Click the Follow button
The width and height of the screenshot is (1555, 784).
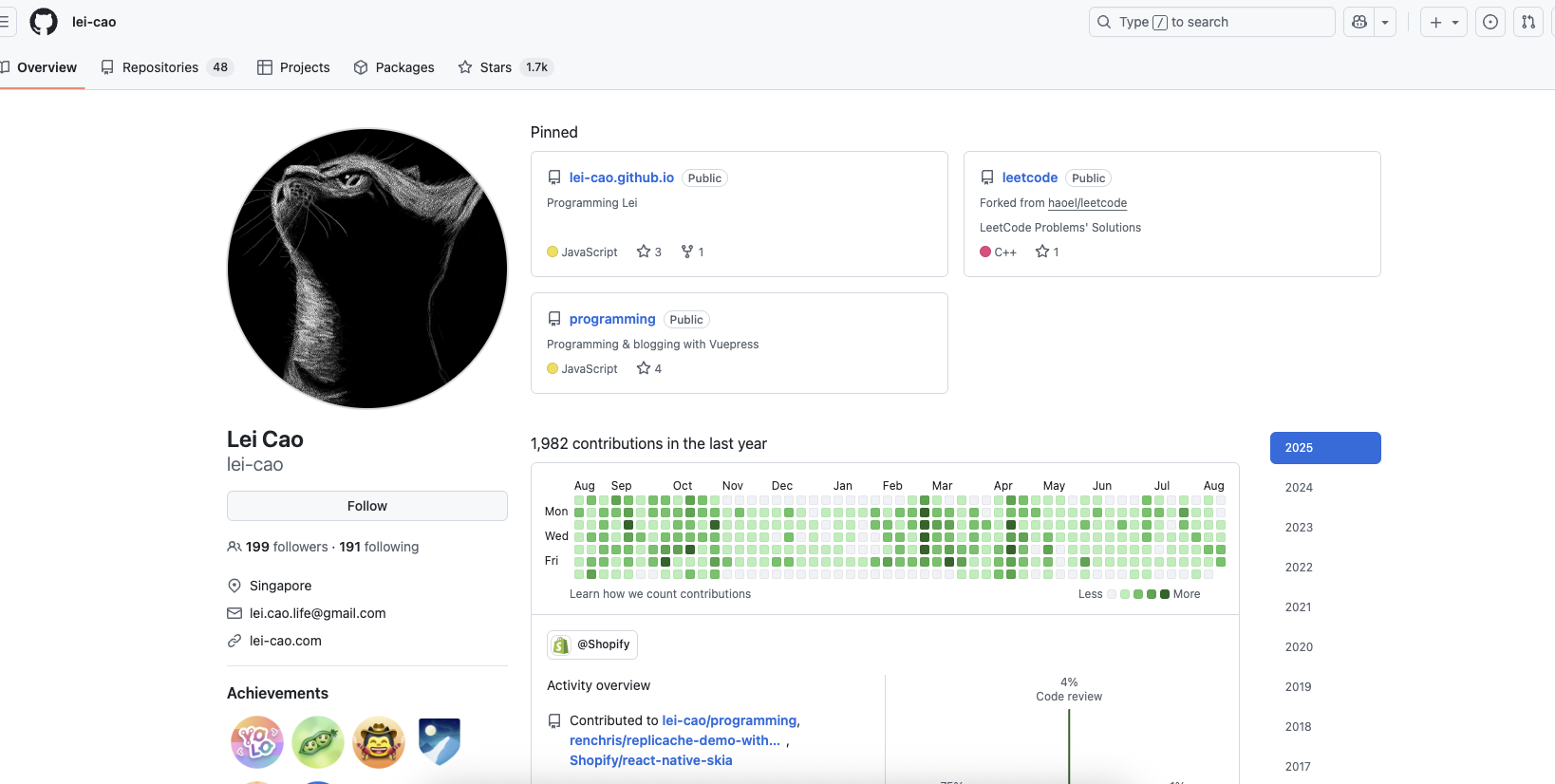pos(367,506)
